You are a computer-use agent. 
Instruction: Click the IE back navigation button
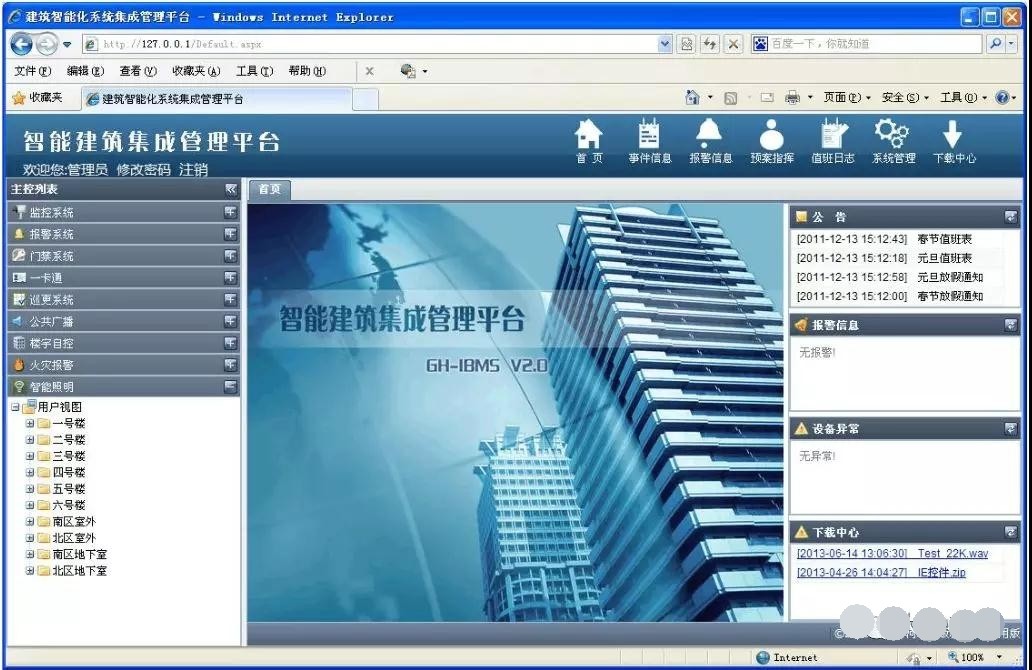coord(22,44)
